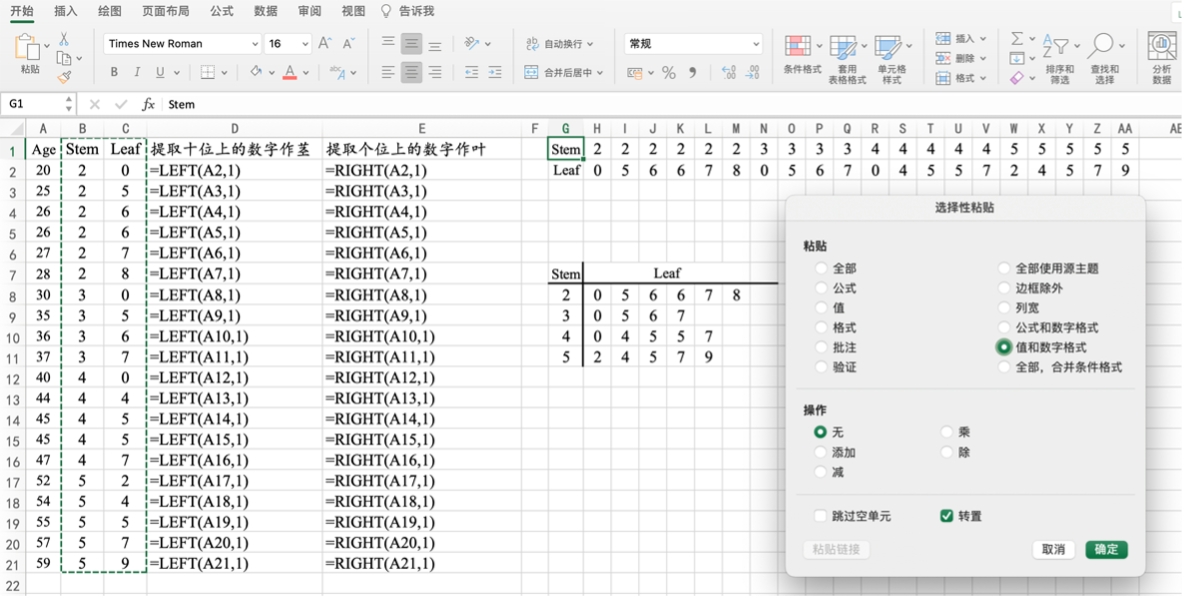Apply percent style to cell
The width and height of the screenshot is (1185, 598).
coord(668,73)
